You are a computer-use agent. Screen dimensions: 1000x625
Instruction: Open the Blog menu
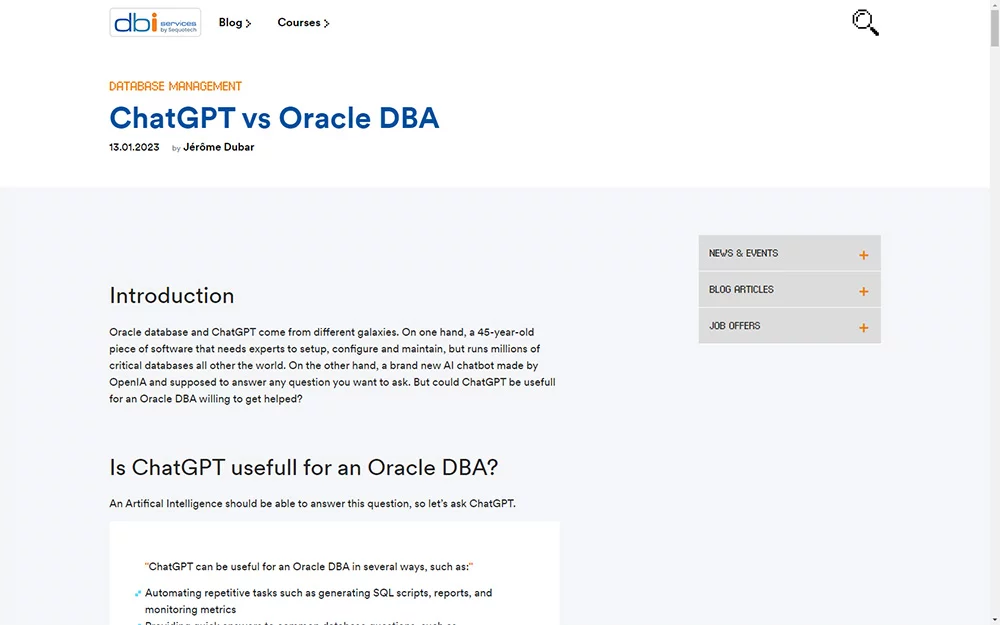tap(235, 22)
